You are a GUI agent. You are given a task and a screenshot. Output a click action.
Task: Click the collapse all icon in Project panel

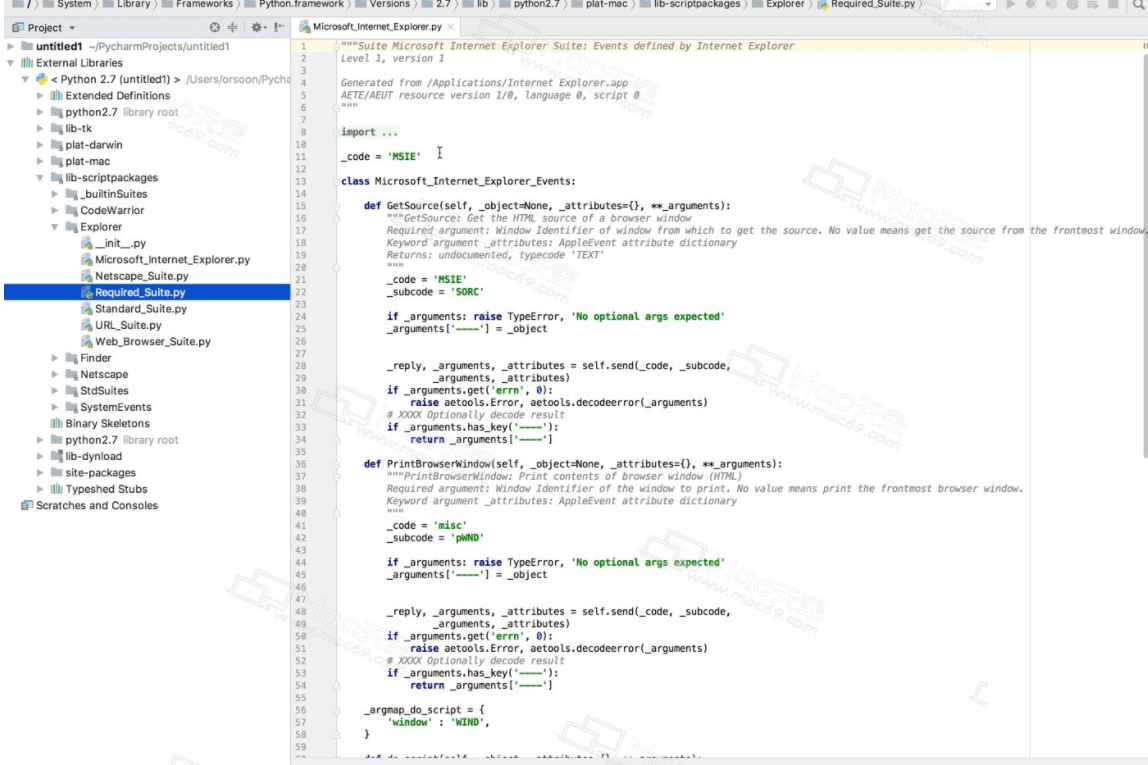pyautogui.click(x=233, y=27)
